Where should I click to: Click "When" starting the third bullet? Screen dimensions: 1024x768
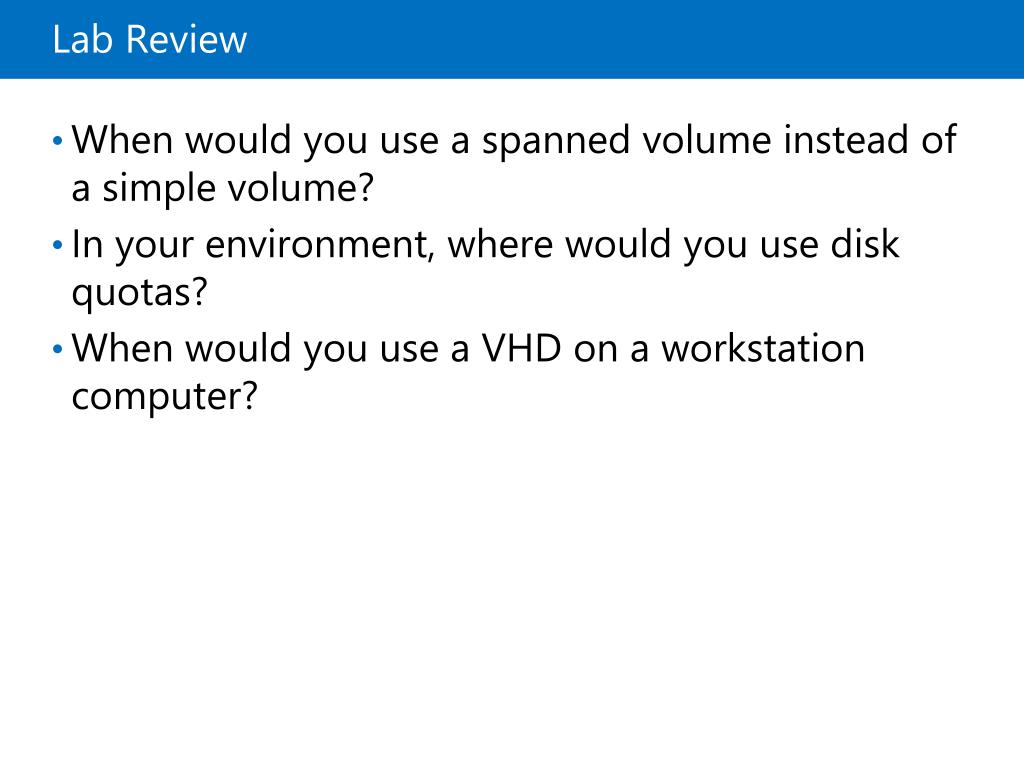[x=122, y=348]
